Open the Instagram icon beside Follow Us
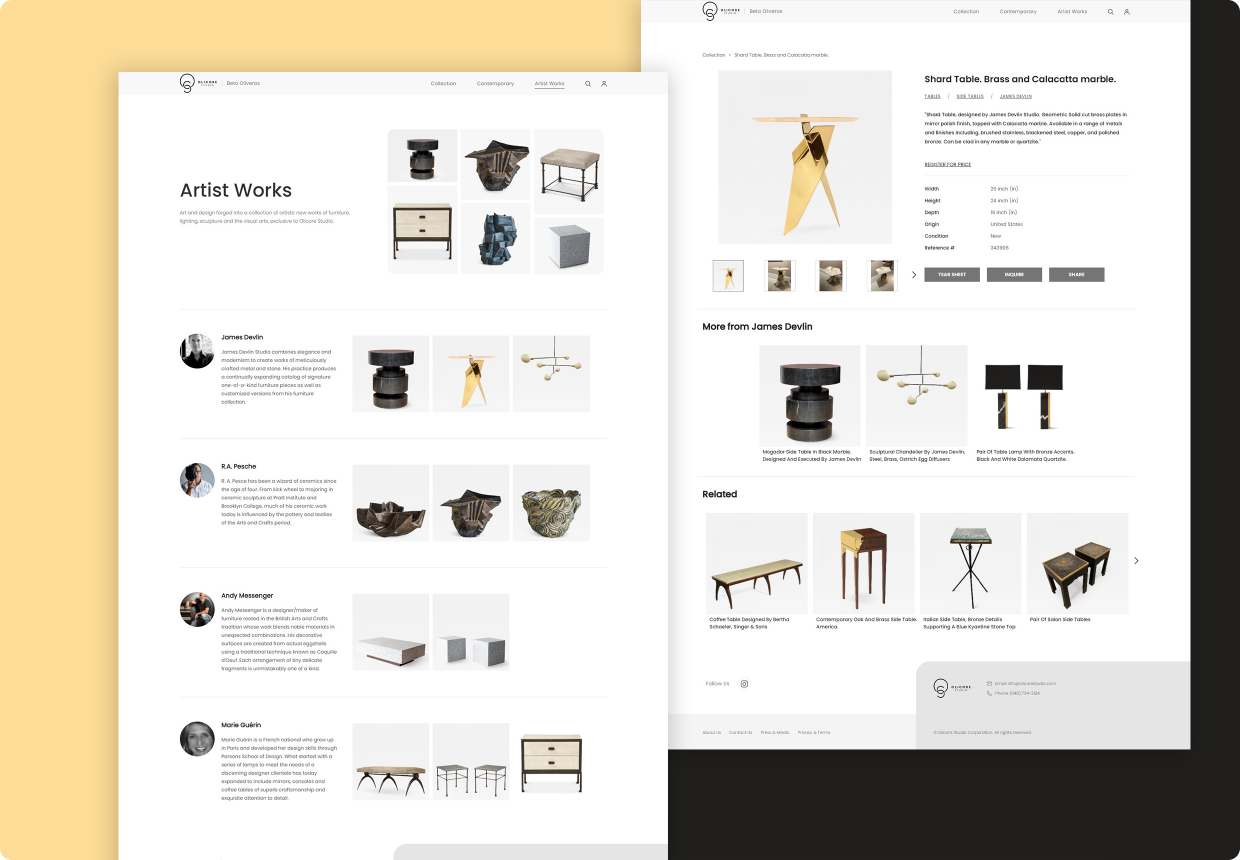Viewport: 1240px width, 860px height. pos(744,684)
